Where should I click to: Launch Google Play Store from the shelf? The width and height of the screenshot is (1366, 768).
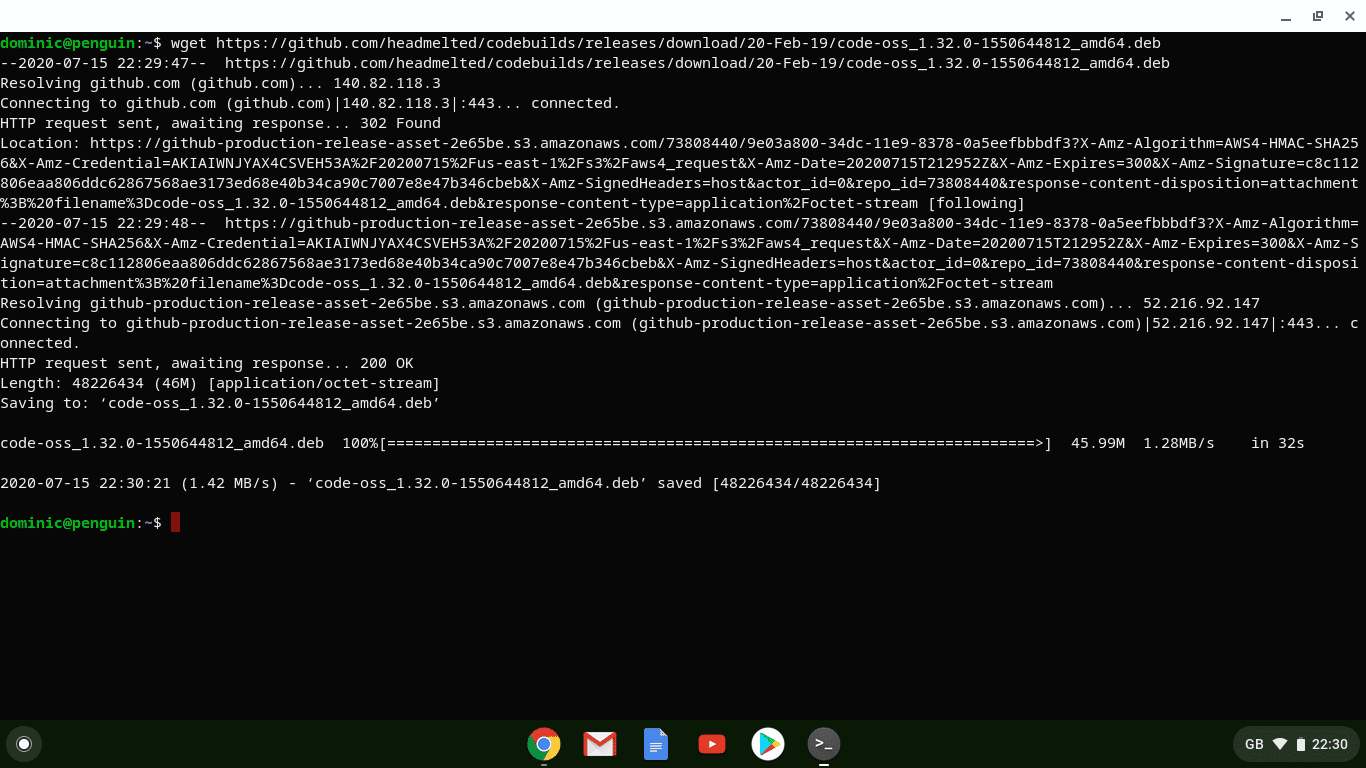pos(767,744)
